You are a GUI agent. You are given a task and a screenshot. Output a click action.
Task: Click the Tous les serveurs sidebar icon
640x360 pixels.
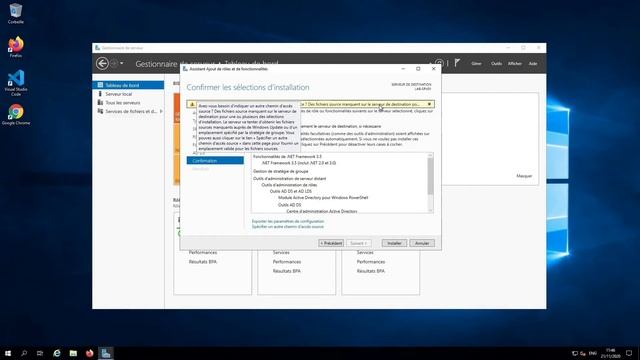pos(100,102)
